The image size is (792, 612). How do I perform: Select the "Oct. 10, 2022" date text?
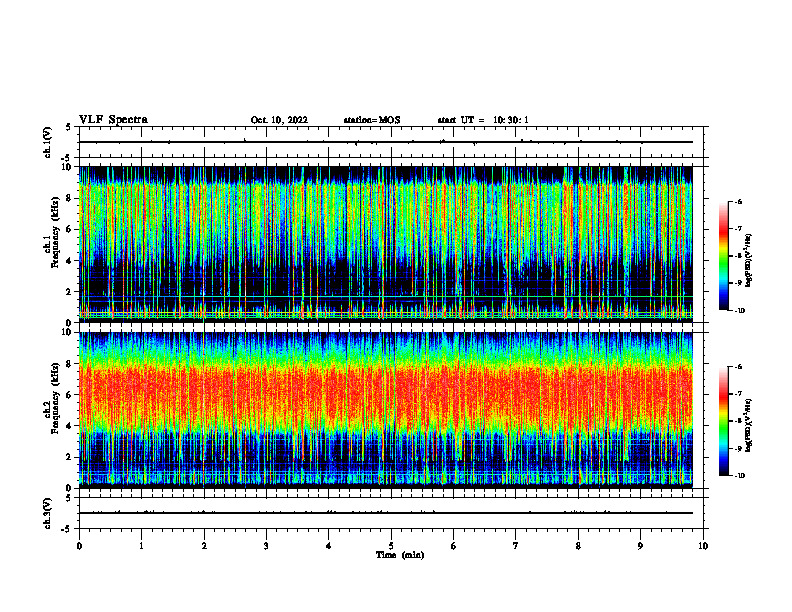coord(279,120)
